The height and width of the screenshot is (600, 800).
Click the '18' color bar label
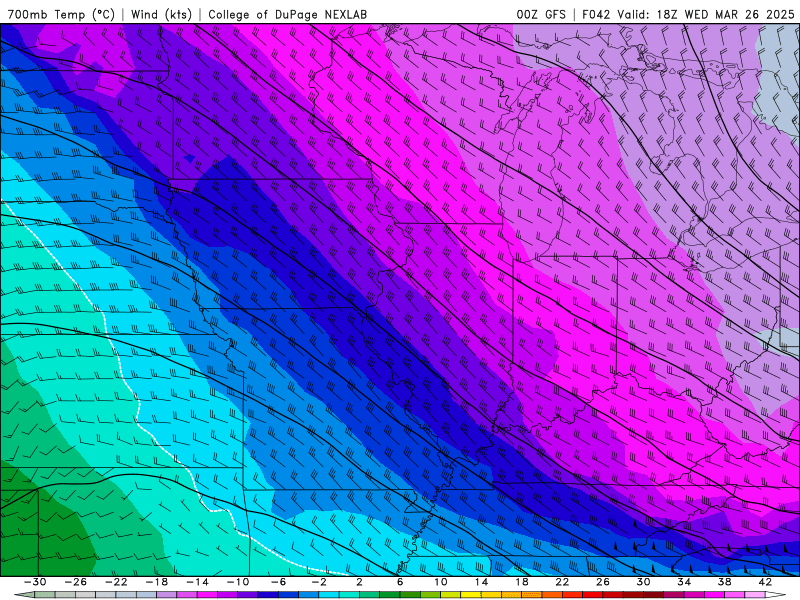point(521,582)
